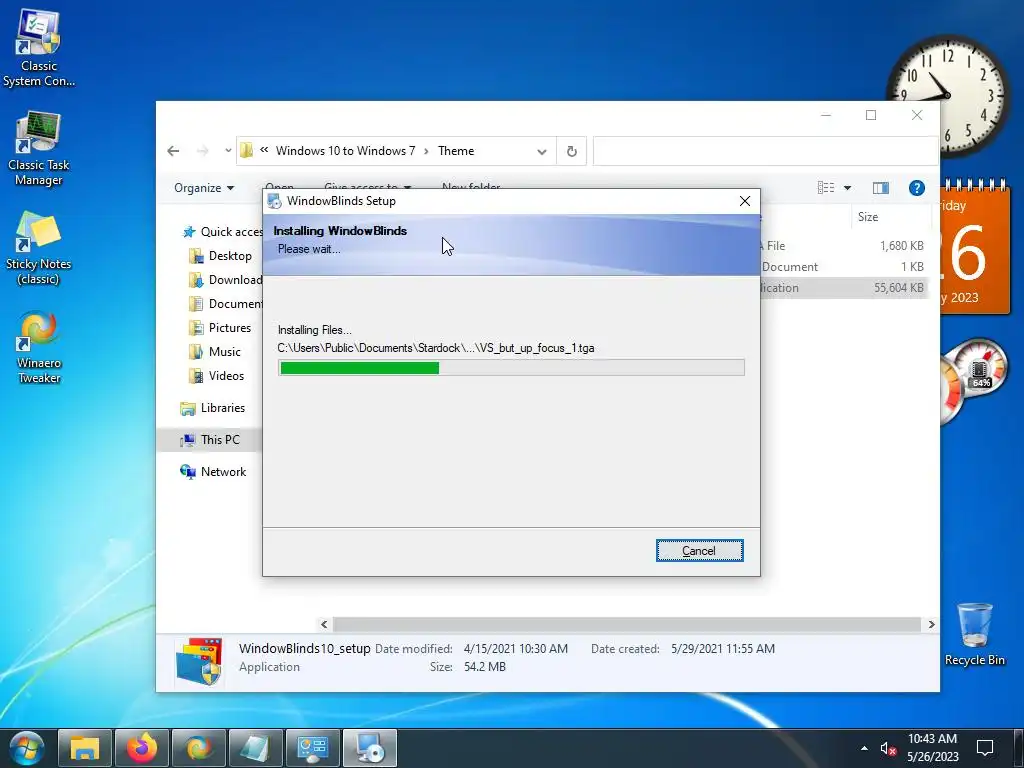Open File Explorer from the taskbar

pos(84,748)
